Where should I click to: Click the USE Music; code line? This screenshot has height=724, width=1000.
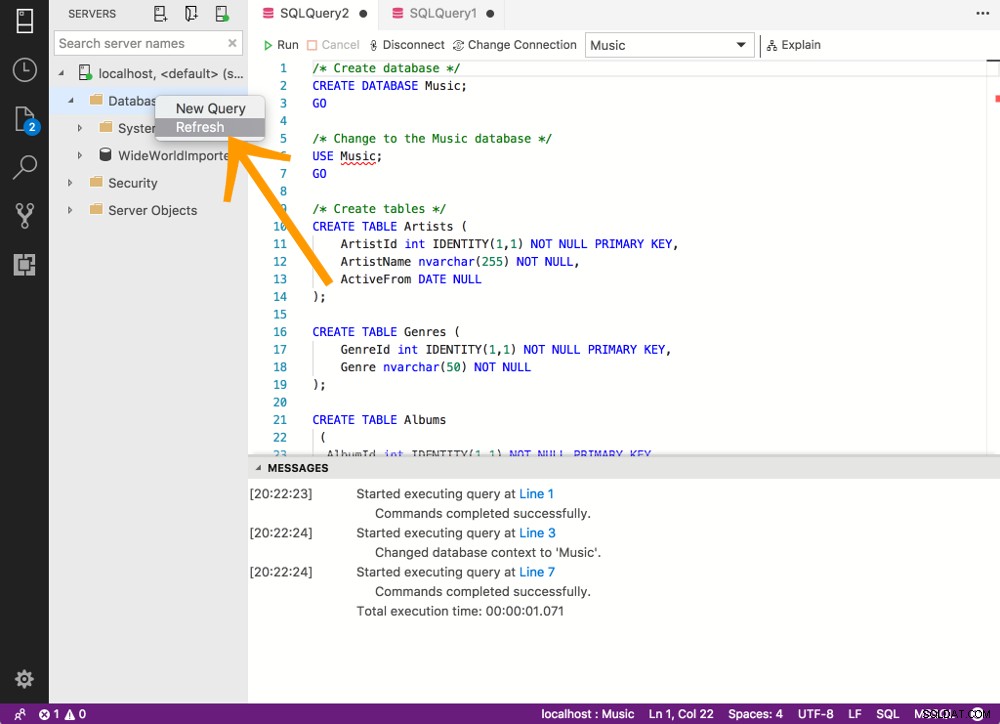347,156
